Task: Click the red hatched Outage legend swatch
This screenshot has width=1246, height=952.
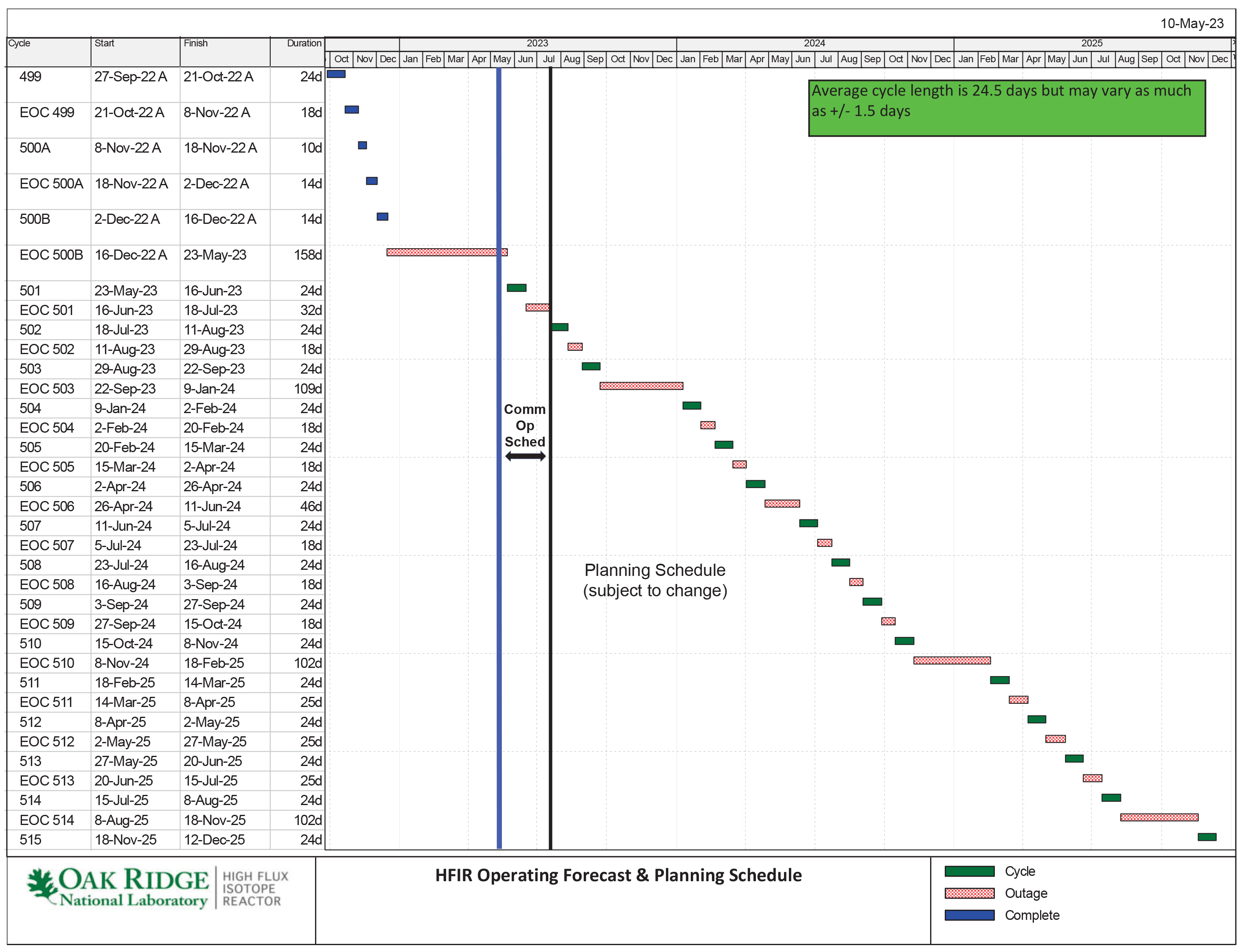Action: (970, 894)
